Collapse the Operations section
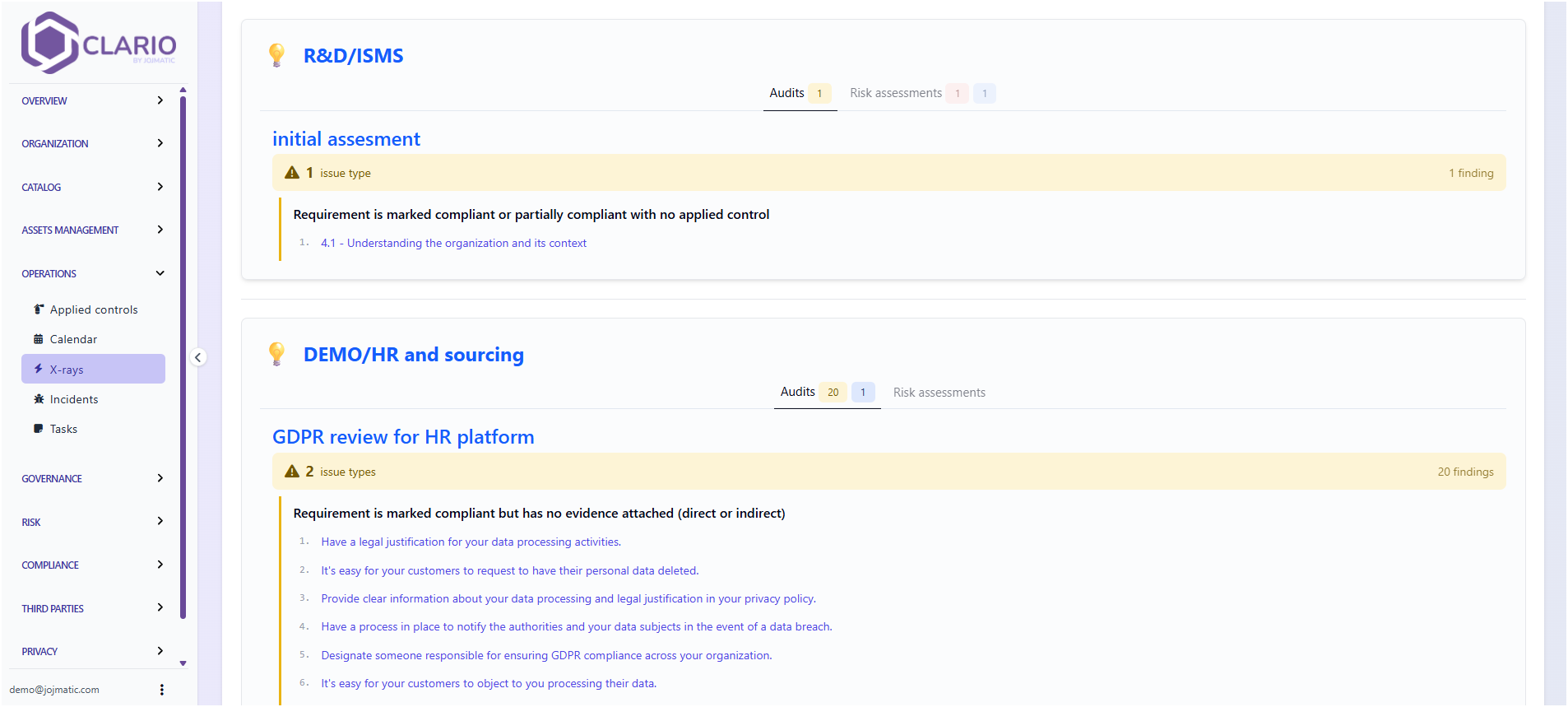1568x707 pixels. coord(92,273)
